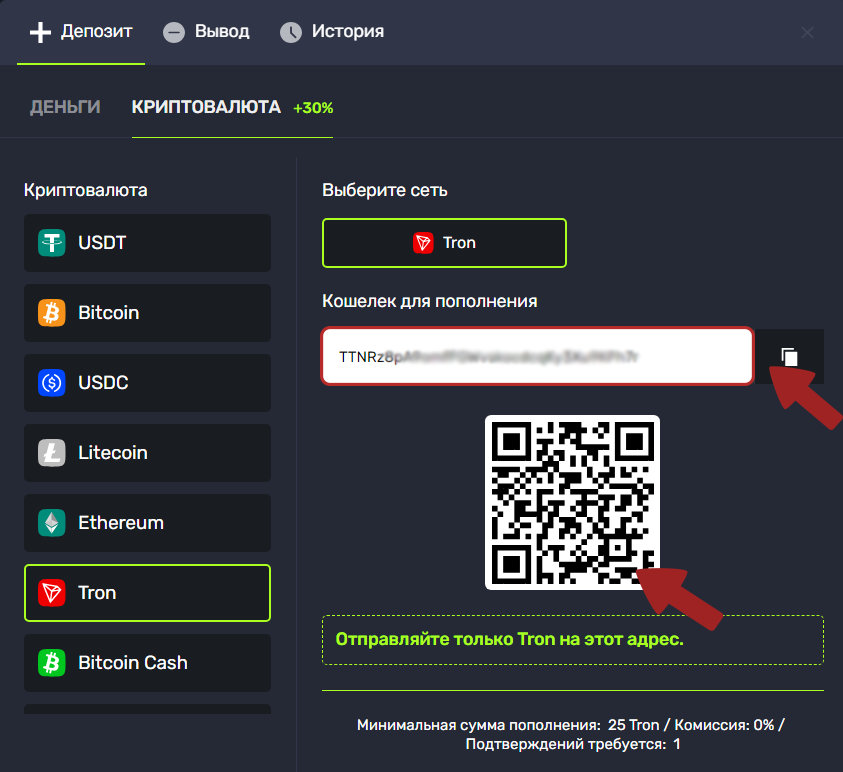Click the Tron logo in network button
Viewport: 843px width, 772px height.
pyautogui.click(x=423, y=243)
